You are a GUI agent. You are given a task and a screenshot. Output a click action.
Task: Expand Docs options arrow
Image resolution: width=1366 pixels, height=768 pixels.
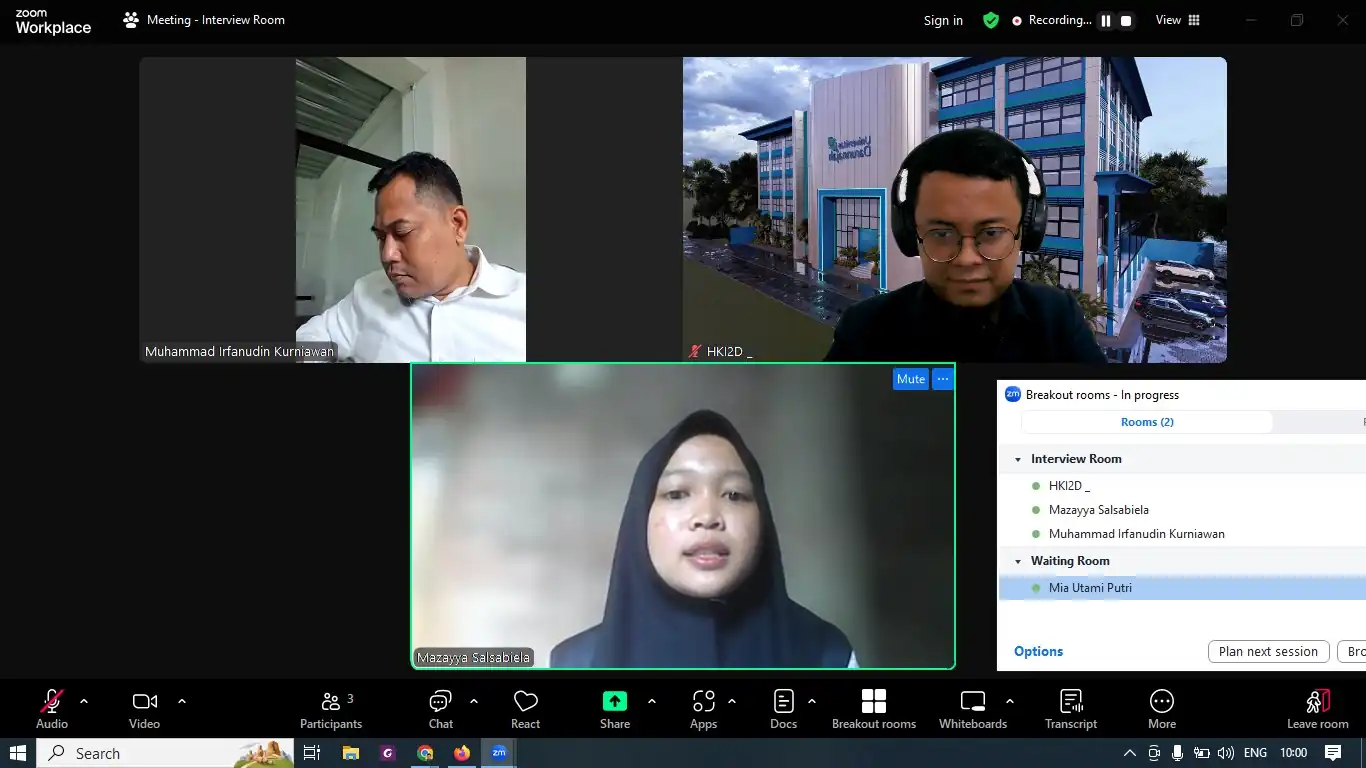(x=812, y=701)
